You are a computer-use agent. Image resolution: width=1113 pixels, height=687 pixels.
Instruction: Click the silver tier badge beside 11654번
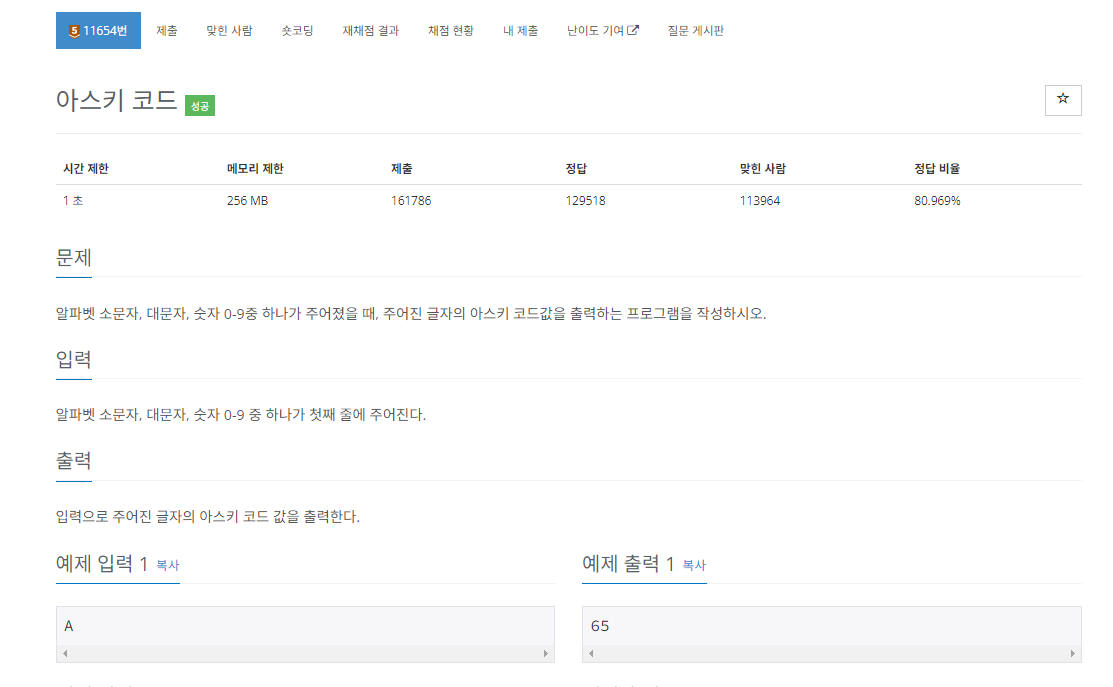(74, 31)
